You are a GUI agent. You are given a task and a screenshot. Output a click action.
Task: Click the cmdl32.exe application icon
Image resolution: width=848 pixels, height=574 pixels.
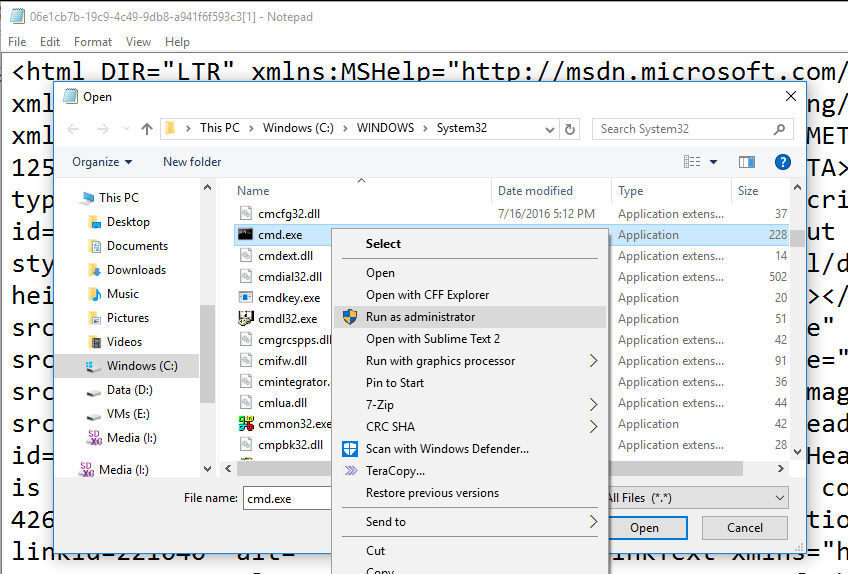tap(246, 318)
